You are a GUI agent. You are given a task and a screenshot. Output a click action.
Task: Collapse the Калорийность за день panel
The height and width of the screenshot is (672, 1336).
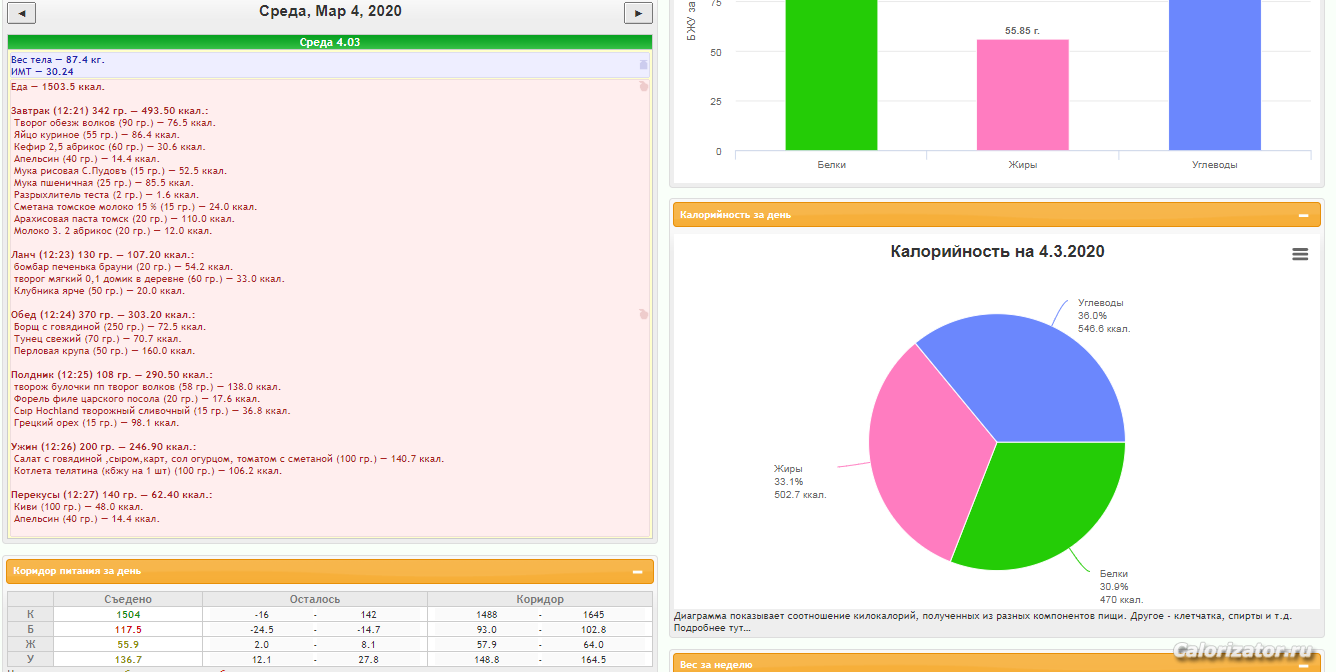(1302, 215)
